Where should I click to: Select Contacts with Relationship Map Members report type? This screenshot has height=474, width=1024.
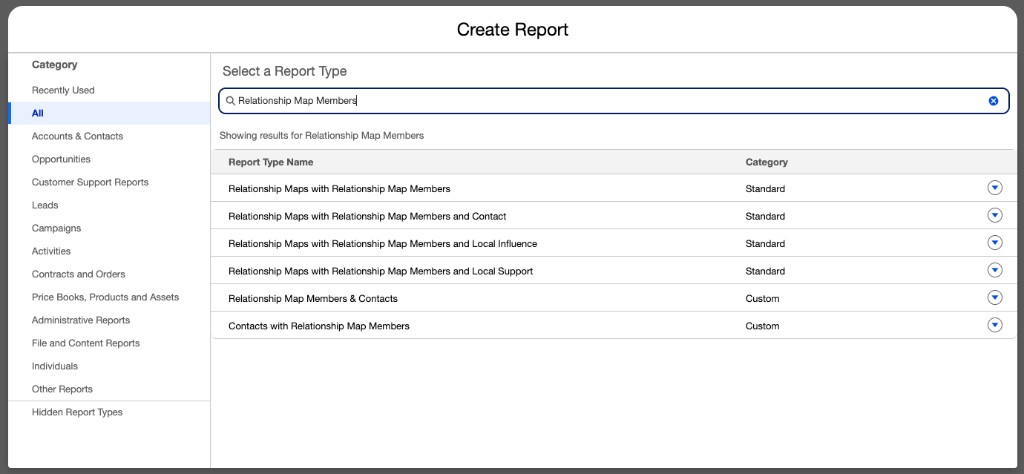[319, 326]
